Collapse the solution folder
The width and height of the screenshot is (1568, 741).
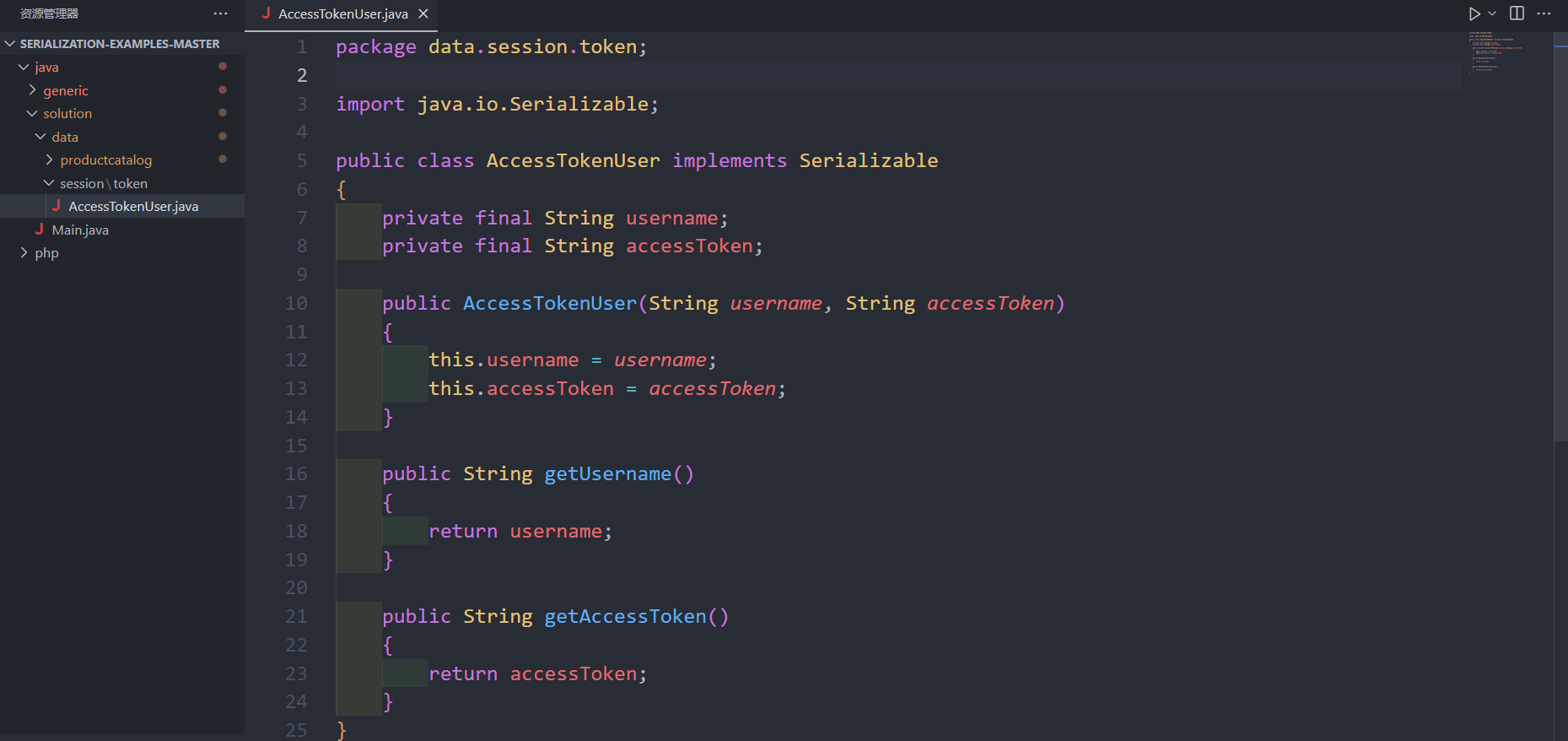[67, 114]
